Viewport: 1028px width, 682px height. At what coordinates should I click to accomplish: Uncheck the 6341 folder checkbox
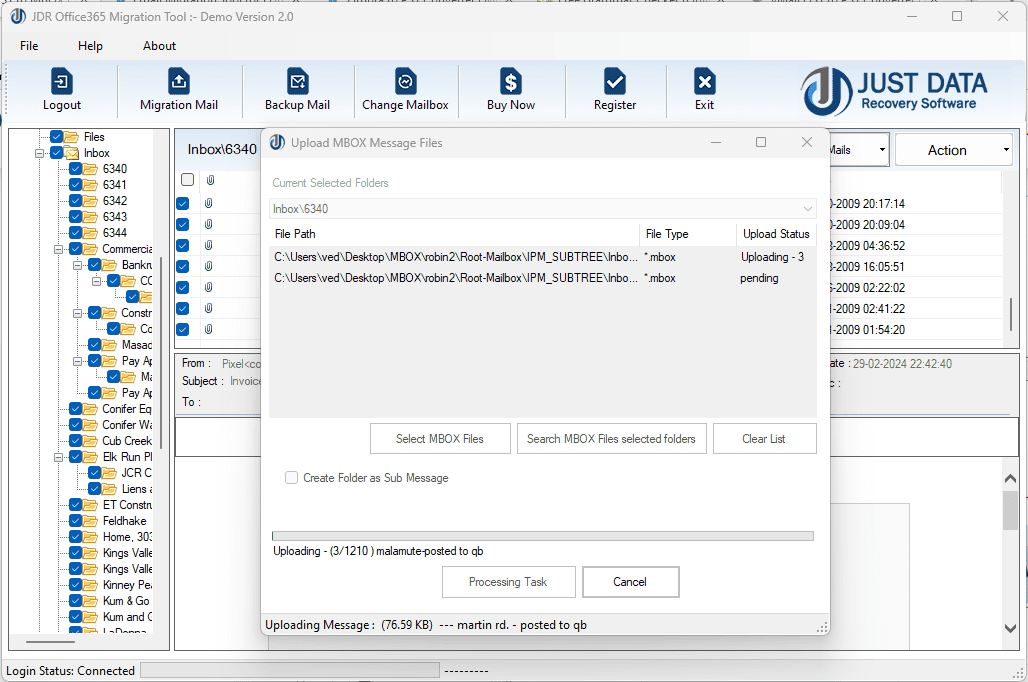point(76,185)
